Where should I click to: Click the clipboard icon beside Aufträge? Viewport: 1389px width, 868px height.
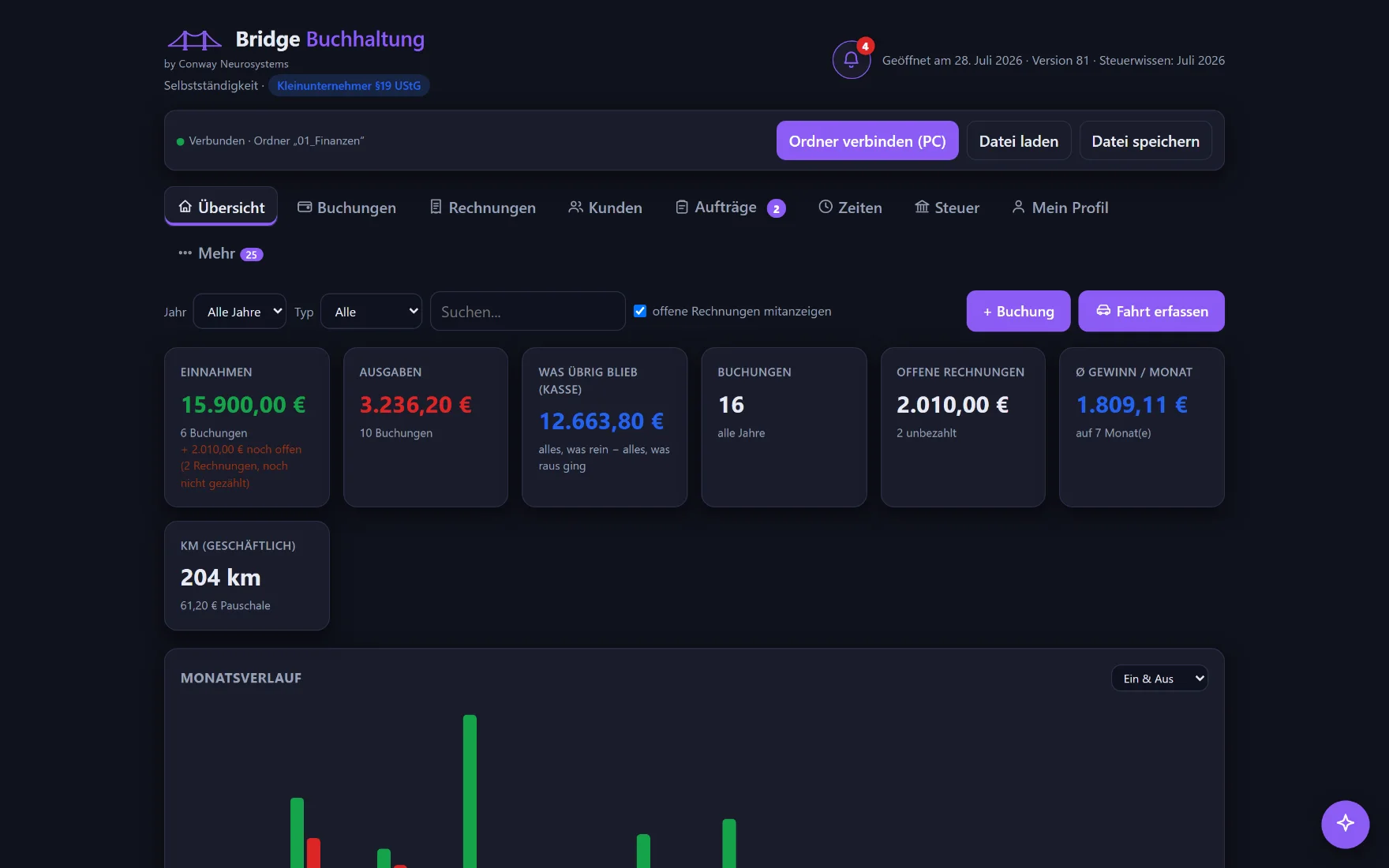tap(682, 207)
